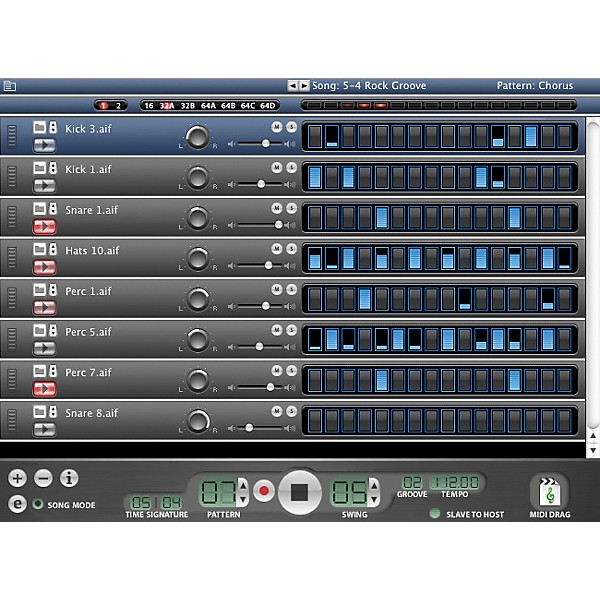Click red play button on Perc 1.aif
Image resolution: width=600 pixels, height=600 pixels.
44,307
